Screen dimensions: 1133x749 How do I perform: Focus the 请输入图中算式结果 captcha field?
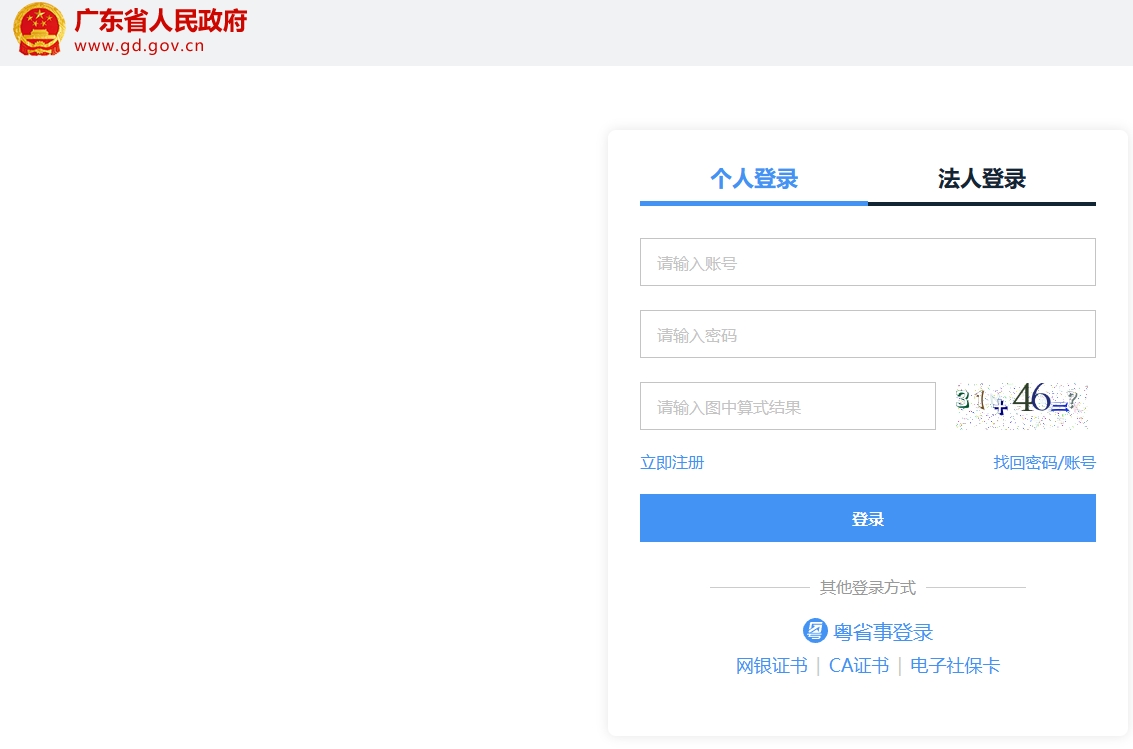point(788,406)
